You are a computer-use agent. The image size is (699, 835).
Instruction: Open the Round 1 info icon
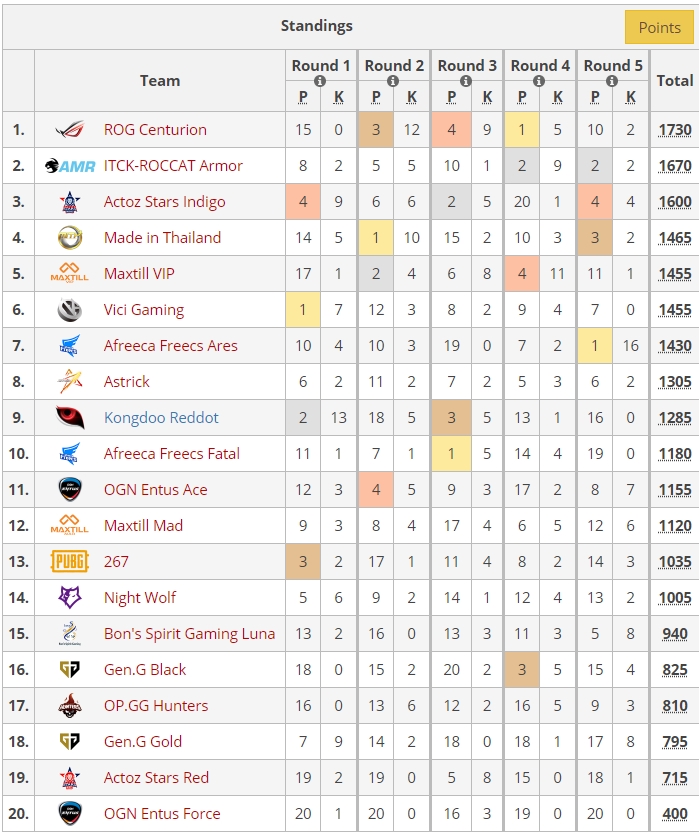[x=320, y=81]
